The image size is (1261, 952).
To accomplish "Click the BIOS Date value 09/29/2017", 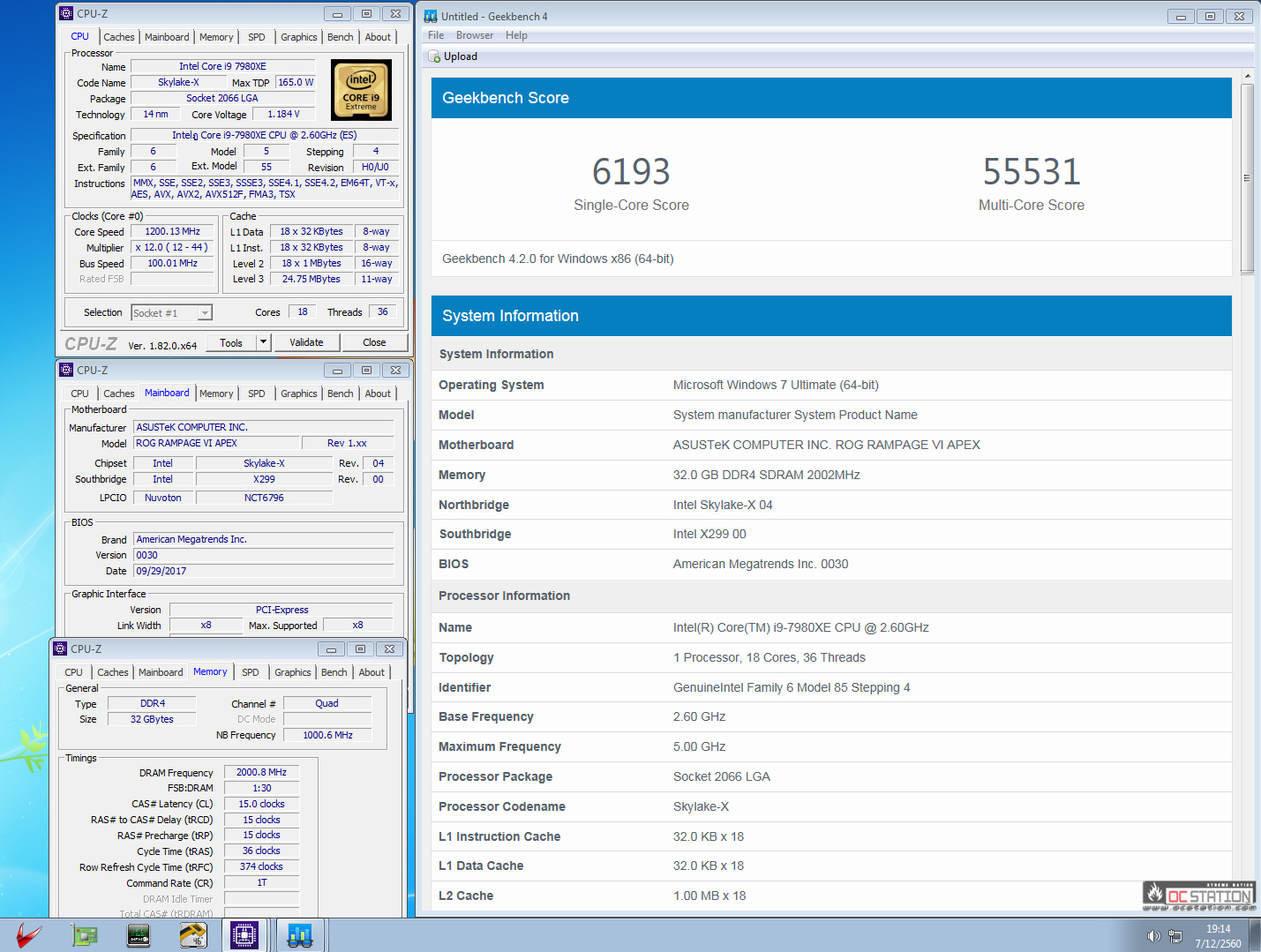I will pyautogui.click(x=263, y=571).
